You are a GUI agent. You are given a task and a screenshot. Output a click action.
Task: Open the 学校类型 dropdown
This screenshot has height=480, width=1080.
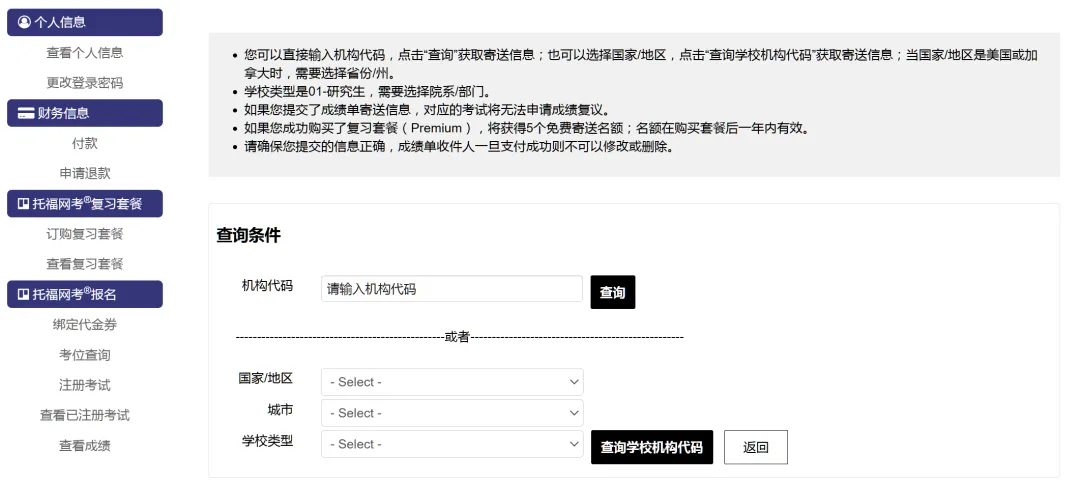tap(451, 444)
